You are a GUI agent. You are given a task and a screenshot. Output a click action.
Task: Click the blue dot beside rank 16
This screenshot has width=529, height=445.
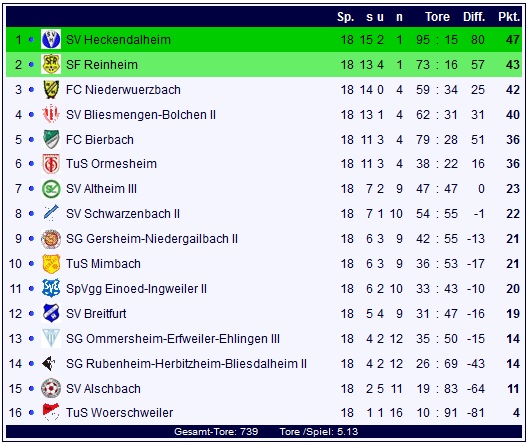coord(31,413)
